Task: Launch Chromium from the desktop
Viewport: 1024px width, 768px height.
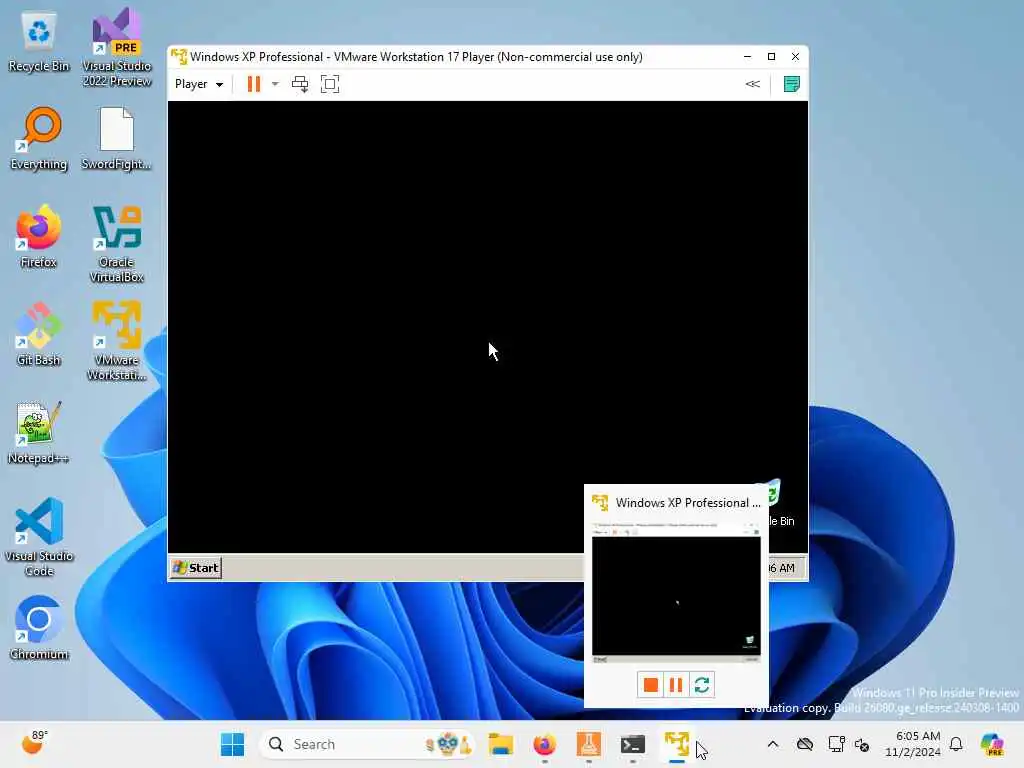Action: pos(39,628)
